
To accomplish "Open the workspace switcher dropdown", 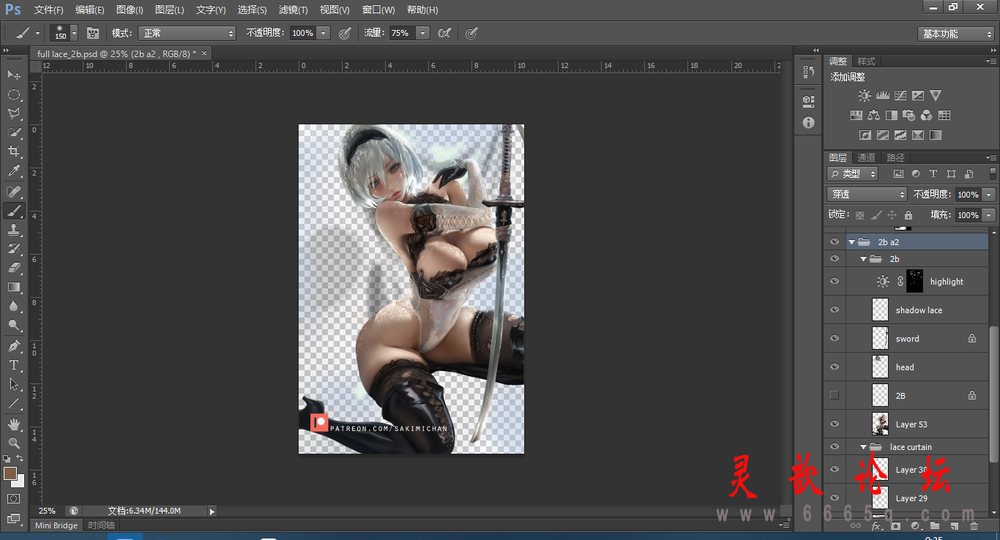I will [955, 34].
